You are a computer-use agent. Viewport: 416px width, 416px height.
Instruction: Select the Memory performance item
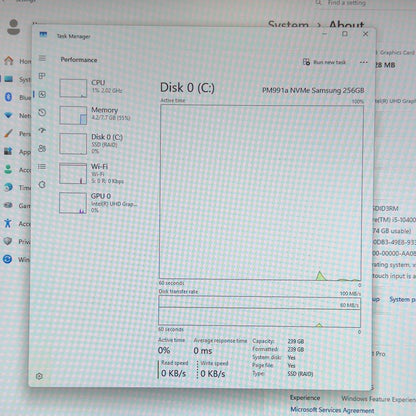(99, 115)
